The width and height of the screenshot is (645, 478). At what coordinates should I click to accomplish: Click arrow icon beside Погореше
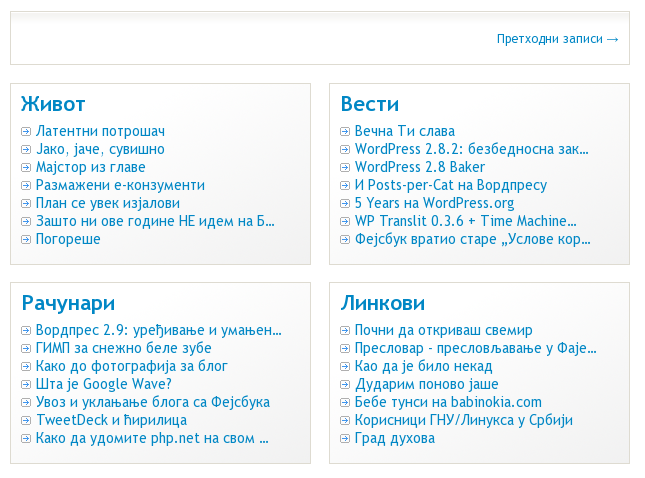(x=26, y=240)
